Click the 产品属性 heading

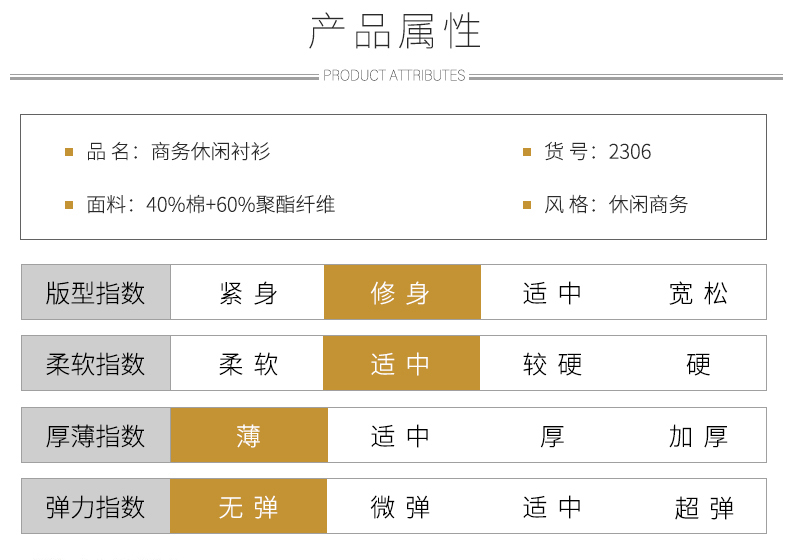(x=394, y=33)
